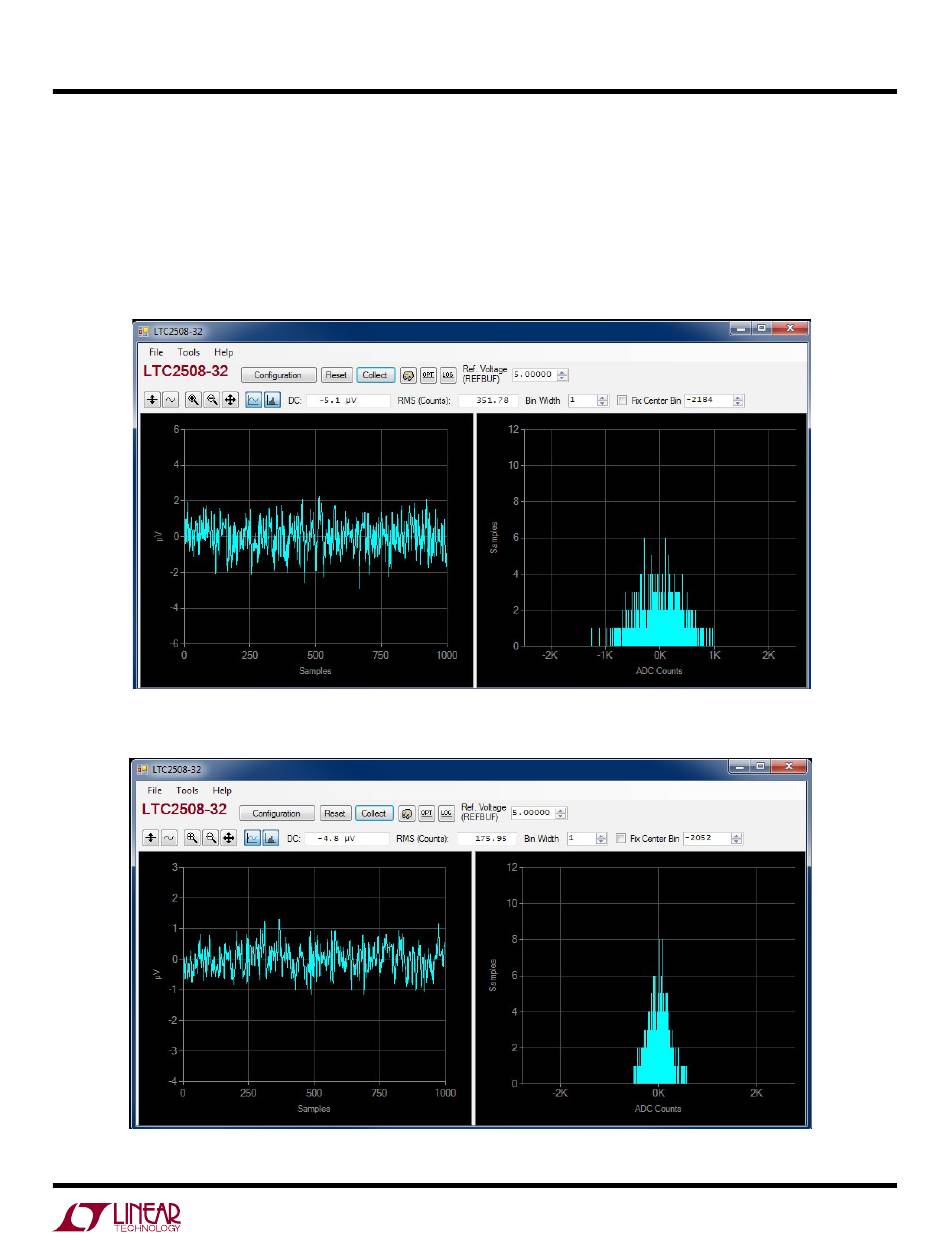Viewport: 950px width, 1241px height.
Task: Click the Configuration button in the lower window
Action: point(277,813)
